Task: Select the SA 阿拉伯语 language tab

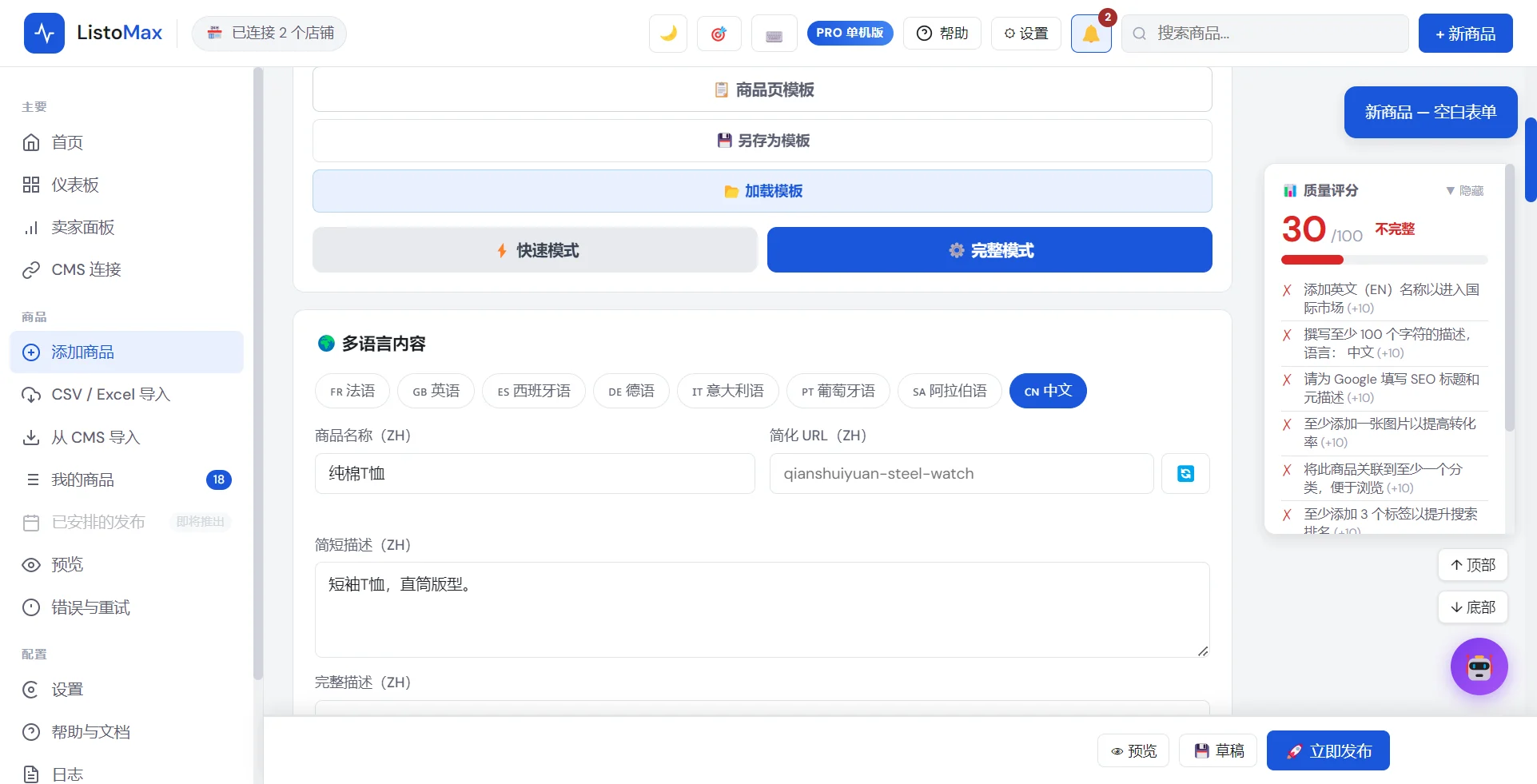Action: pyautogui.click(x=950, y=391)
